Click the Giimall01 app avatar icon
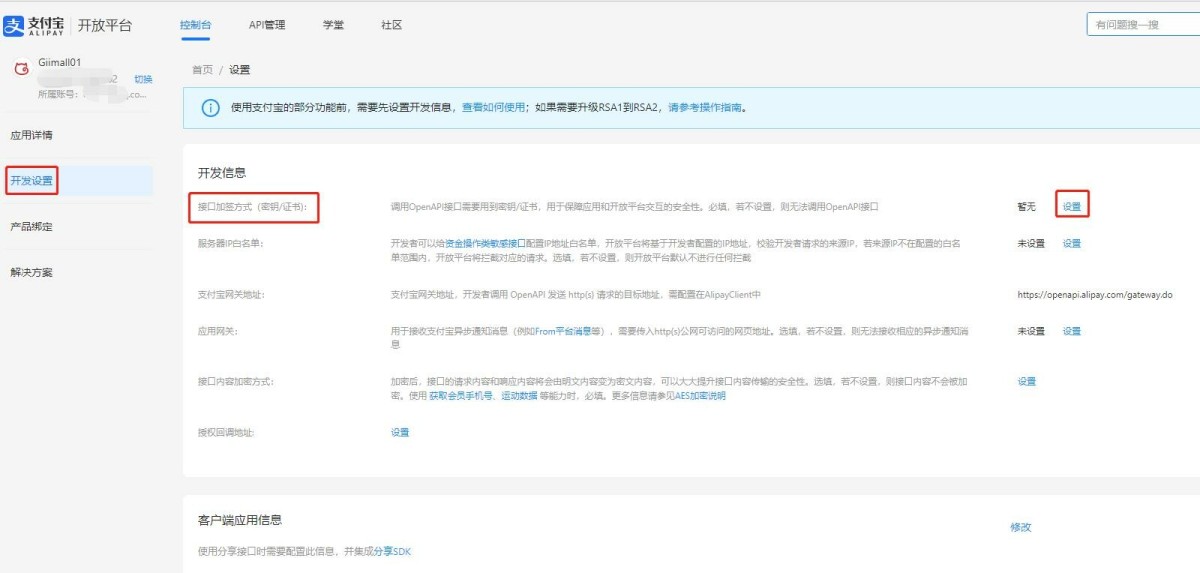1200x573 pixels. click(20, 69)
